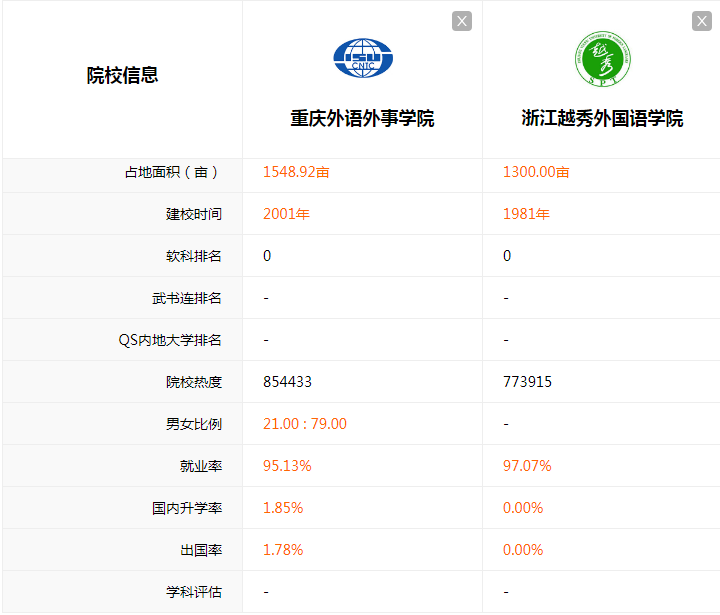Viewport: 720px width, 615px height.
Task: Select the 院校信息 header
Action: tap(122, 75)
